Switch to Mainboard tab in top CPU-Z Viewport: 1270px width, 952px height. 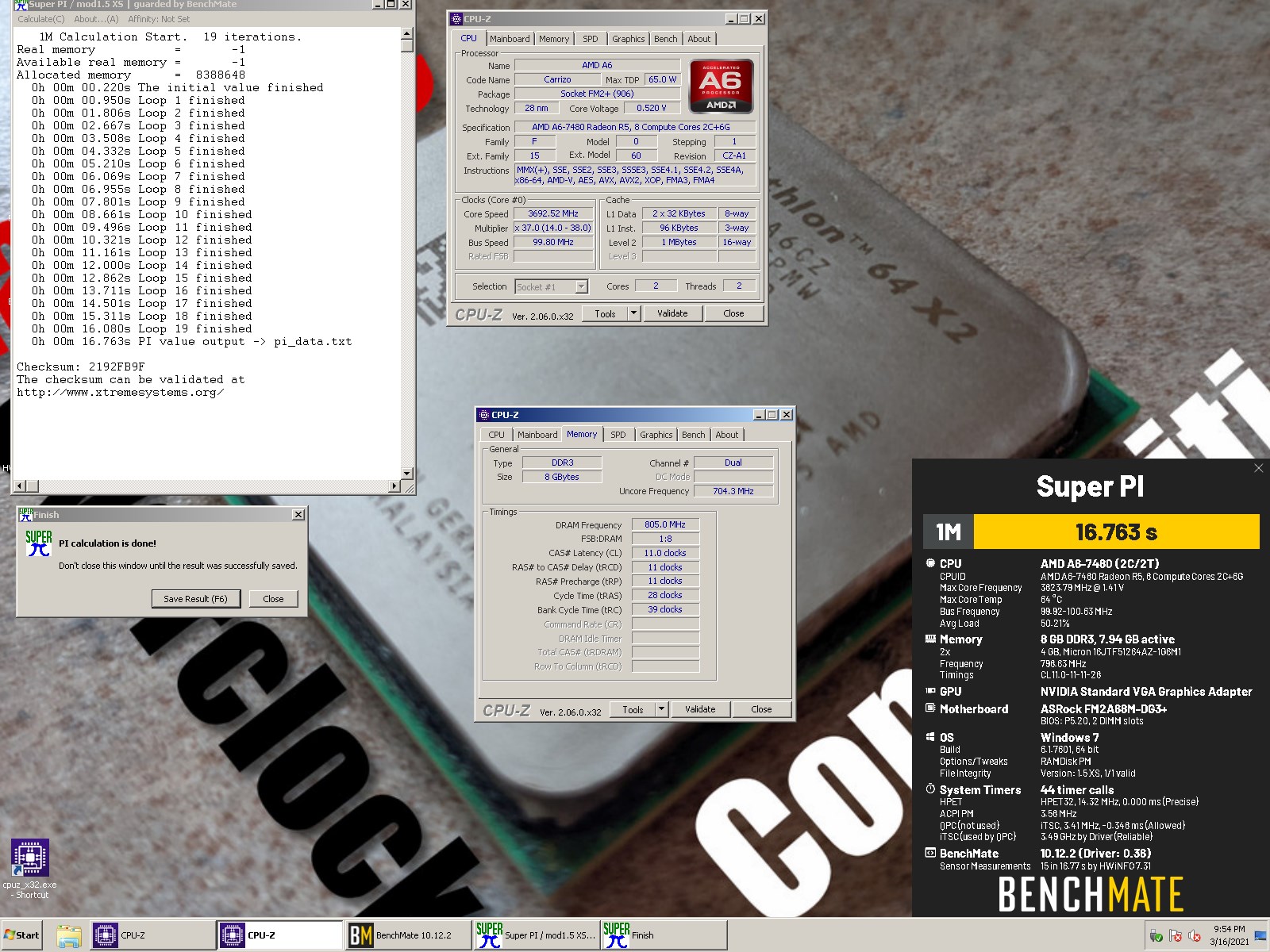click(510, 39)
